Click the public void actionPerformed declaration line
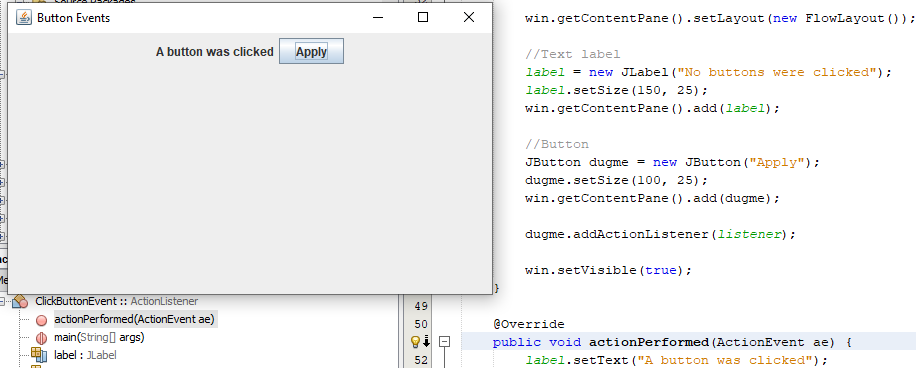This screenshot has width=916, height=368. point(672,342)
